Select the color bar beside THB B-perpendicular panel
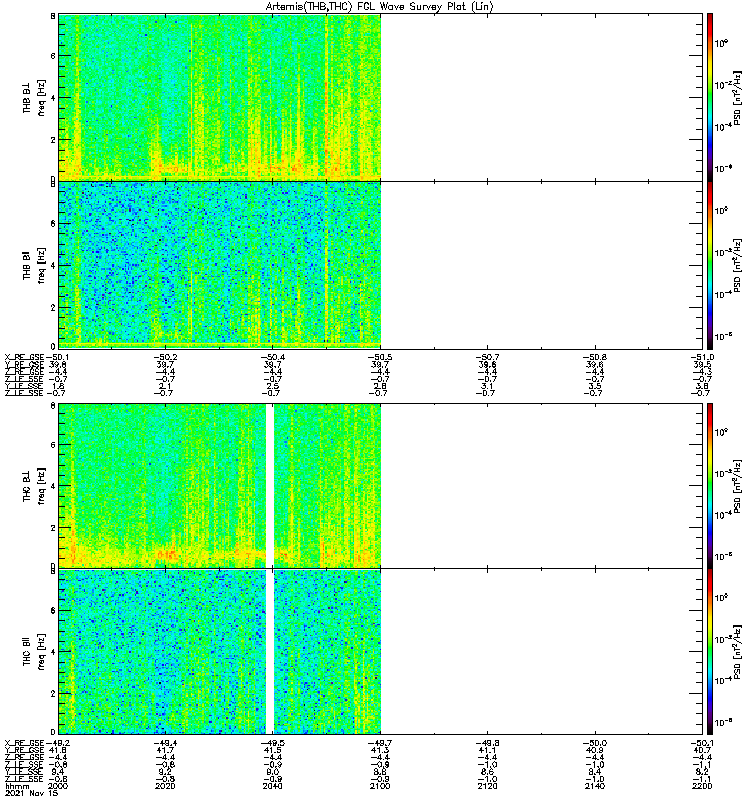 pyautogui.click(x=710, y=97)
